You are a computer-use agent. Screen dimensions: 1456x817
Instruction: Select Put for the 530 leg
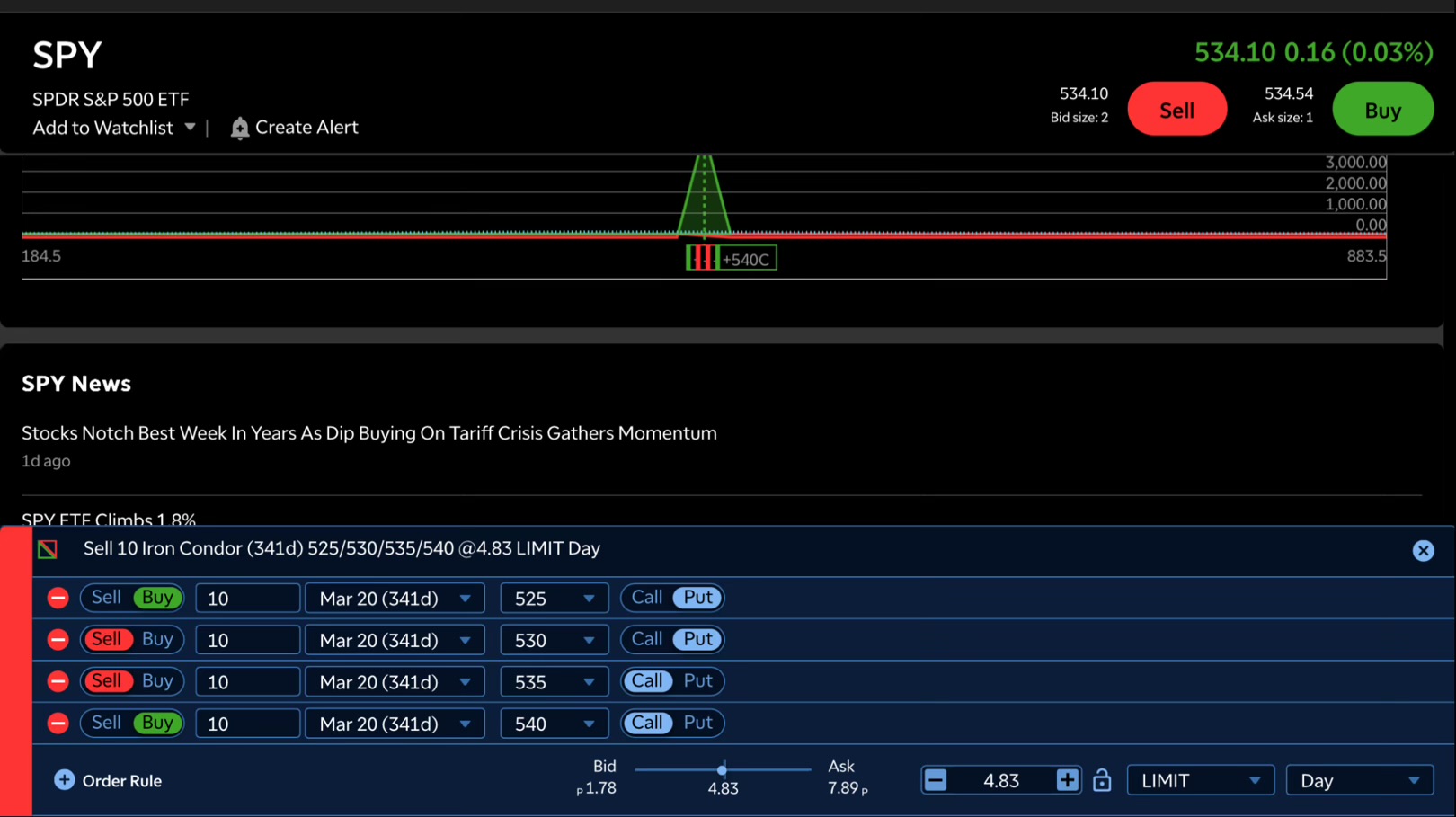(698, 639)
